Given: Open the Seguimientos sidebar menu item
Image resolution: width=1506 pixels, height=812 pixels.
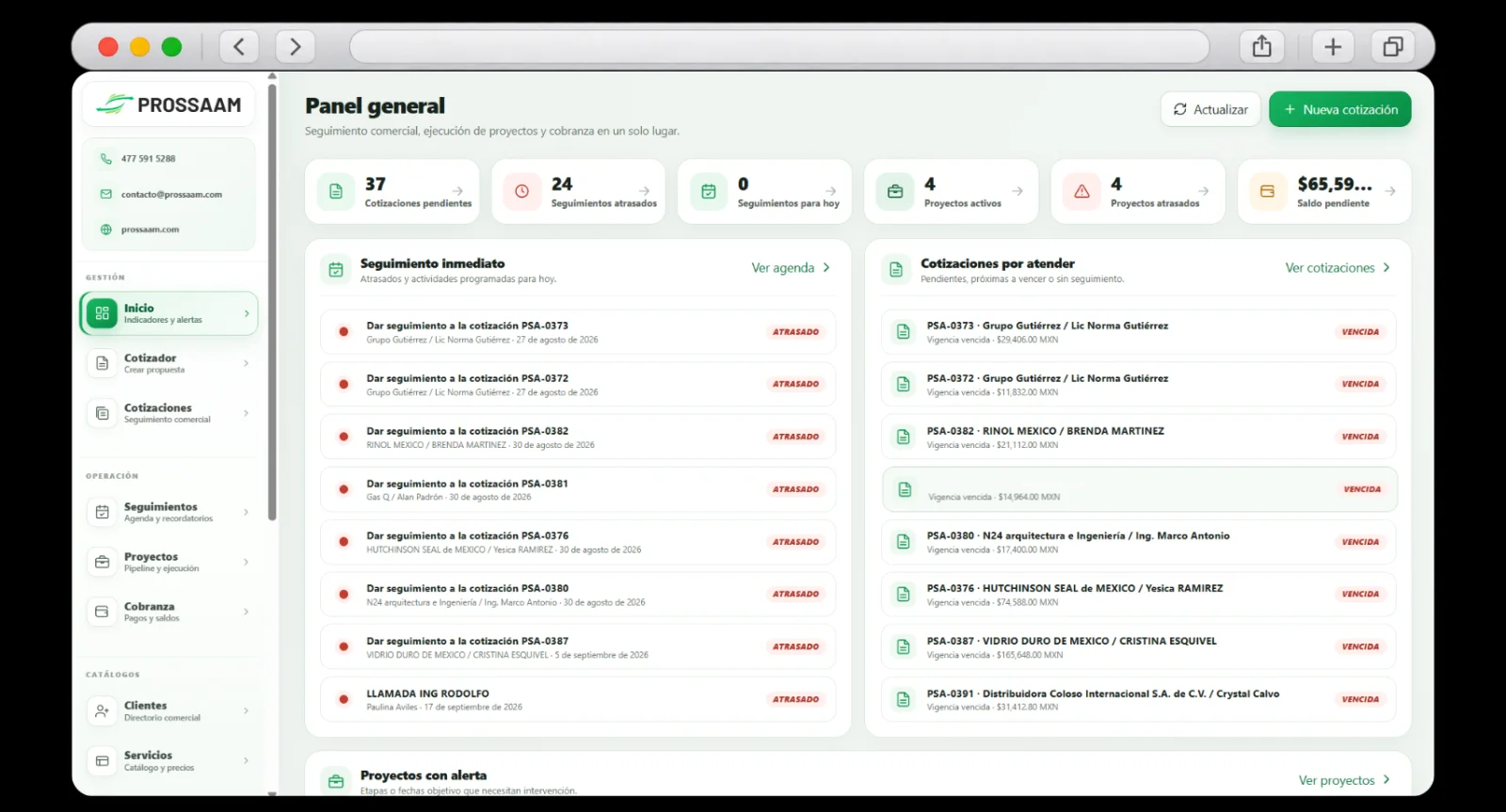Looking at the screenshot, I should pos(169,512).
